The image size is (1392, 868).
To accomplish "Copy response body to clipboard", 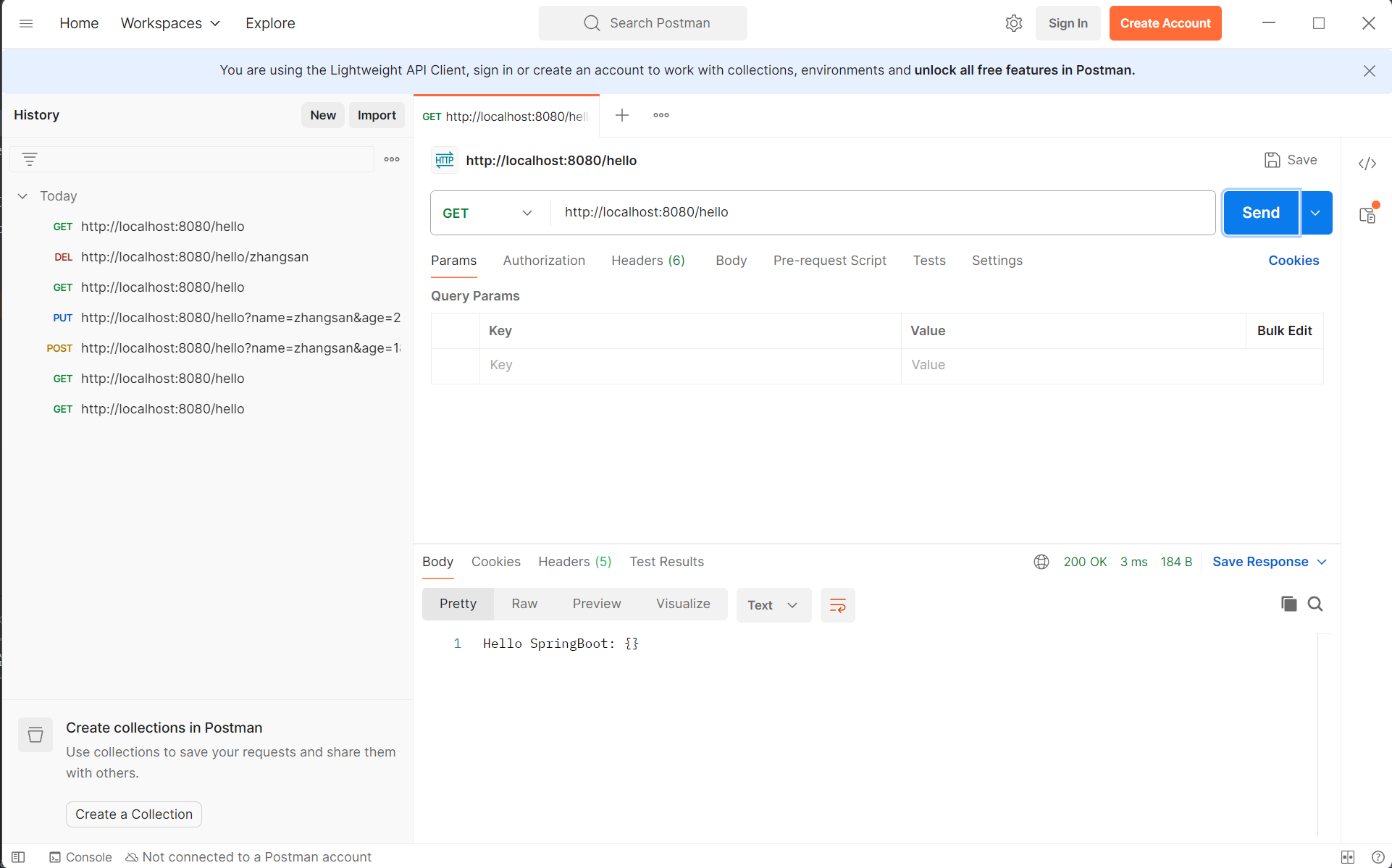I will (x=1289, y=604).
